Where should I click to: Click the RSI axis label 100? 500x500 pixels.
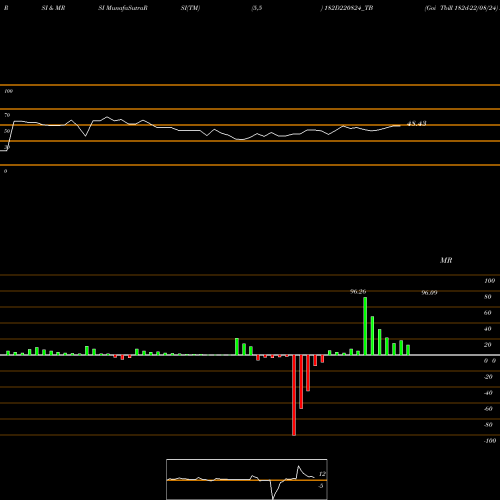(9, 91)
